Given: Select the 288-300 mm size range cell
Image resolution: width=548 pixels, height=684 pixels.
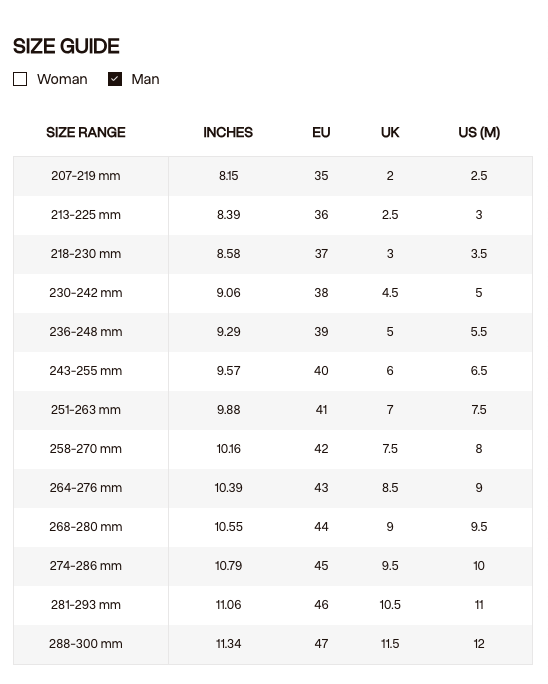Looking at the screenshot, I should [86, 644].
